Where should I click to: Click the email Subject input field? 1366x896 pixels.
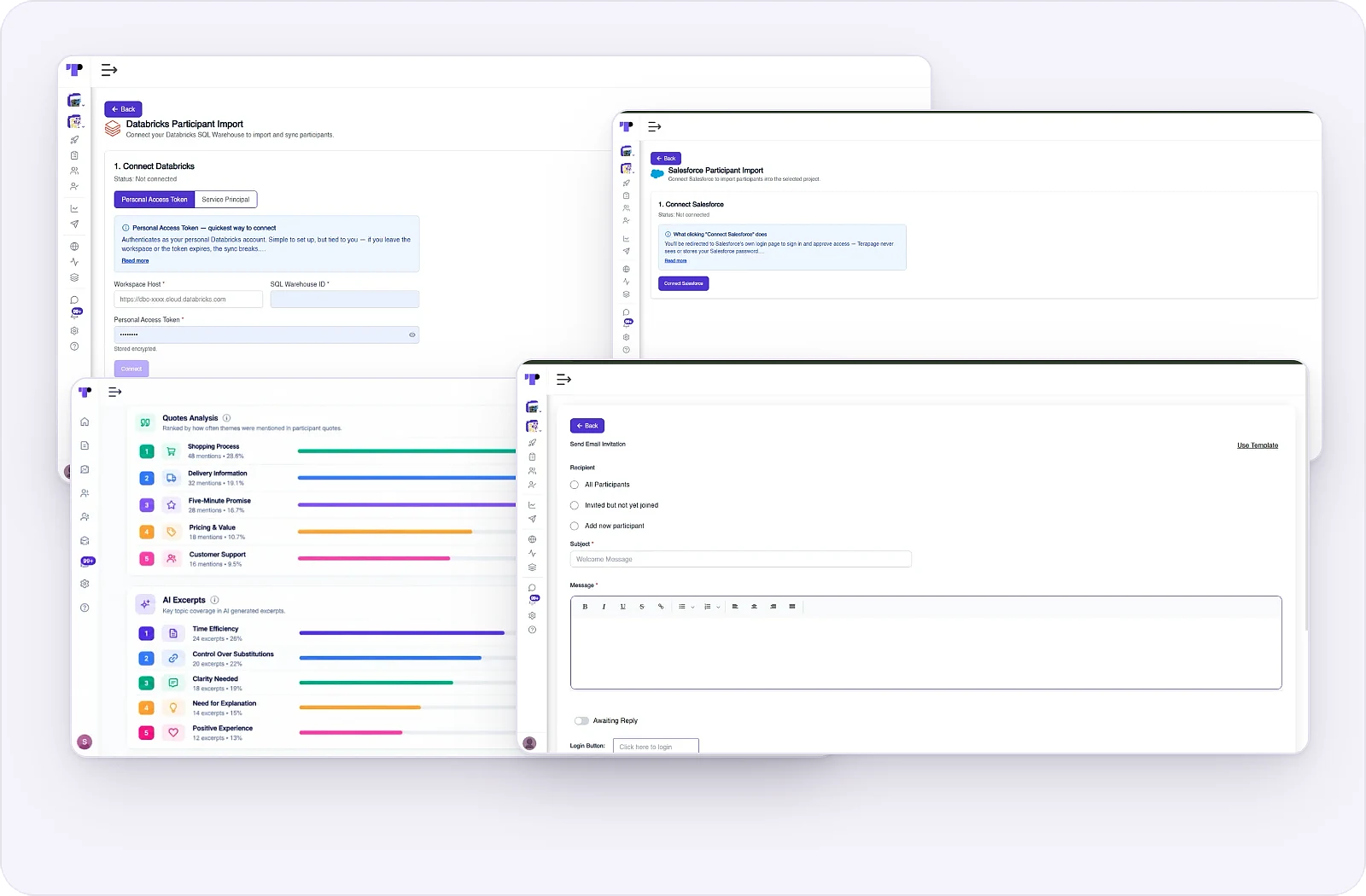point(741,560)
